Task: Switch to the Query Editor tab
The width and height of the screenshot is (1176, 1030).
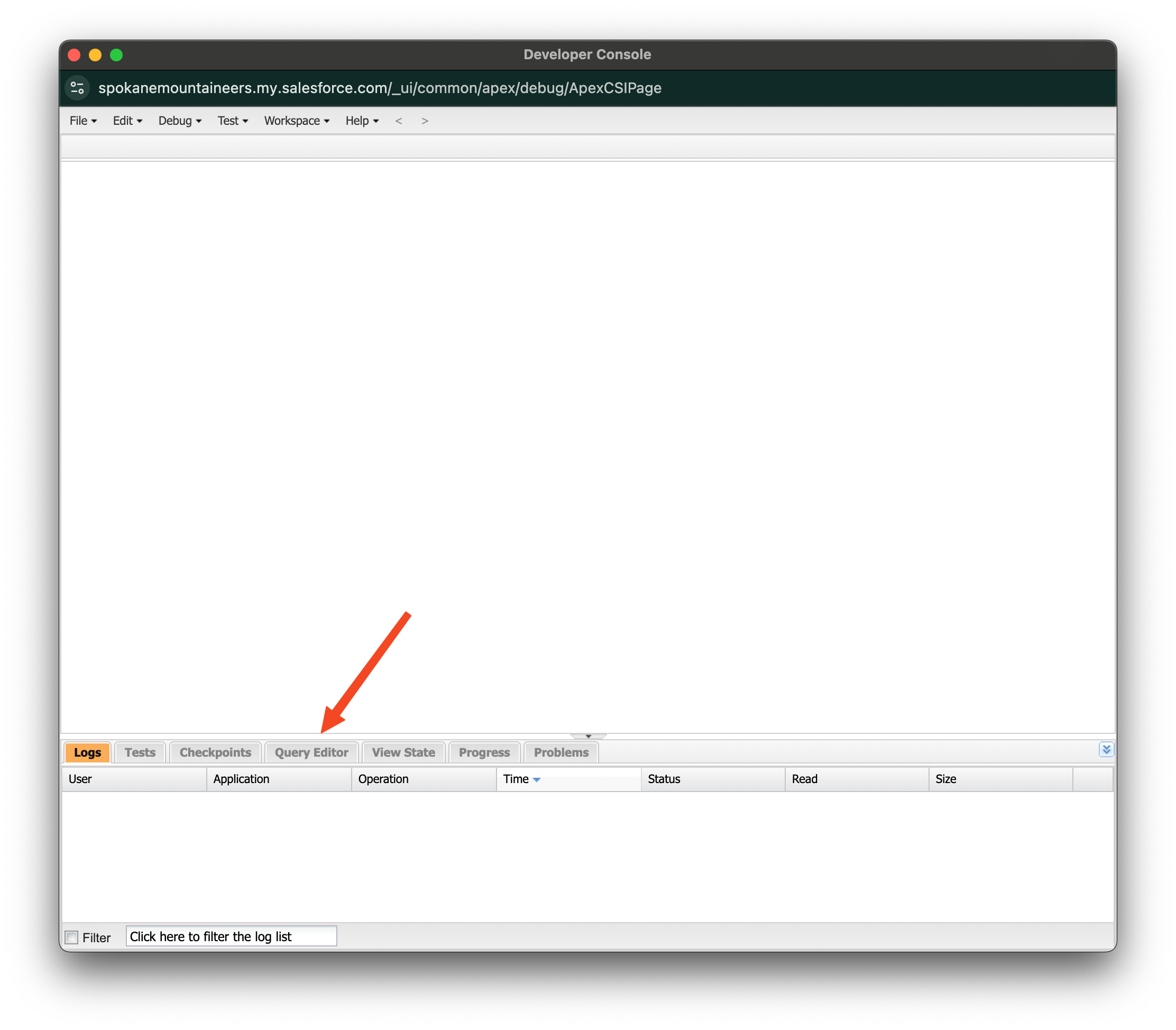Action: tap(311, 752)
